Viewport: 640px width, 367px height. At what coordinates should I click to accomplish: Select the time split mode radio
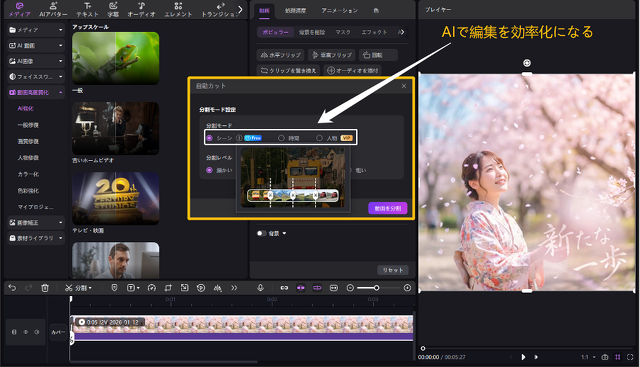281,138
